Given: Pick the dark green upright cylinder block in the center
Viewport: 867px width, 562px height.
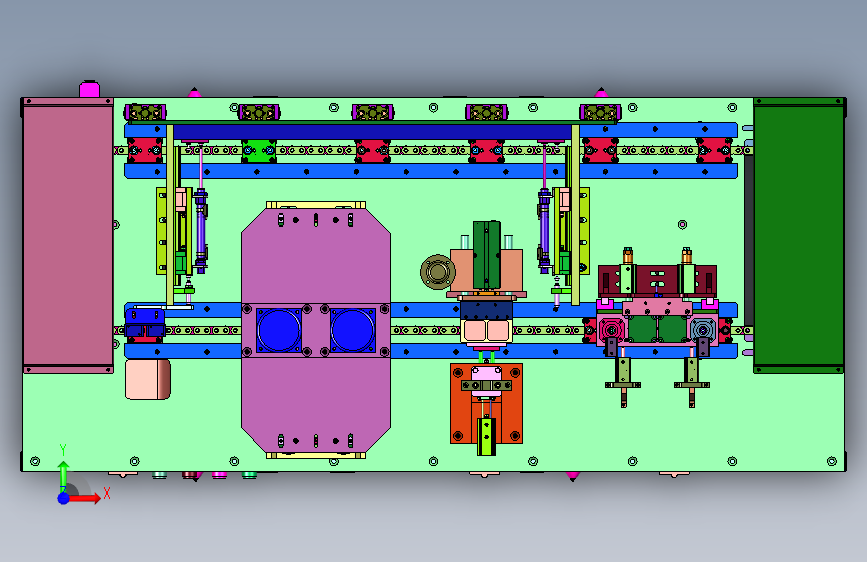Looking at the screenshot, I should pos(487,254).
